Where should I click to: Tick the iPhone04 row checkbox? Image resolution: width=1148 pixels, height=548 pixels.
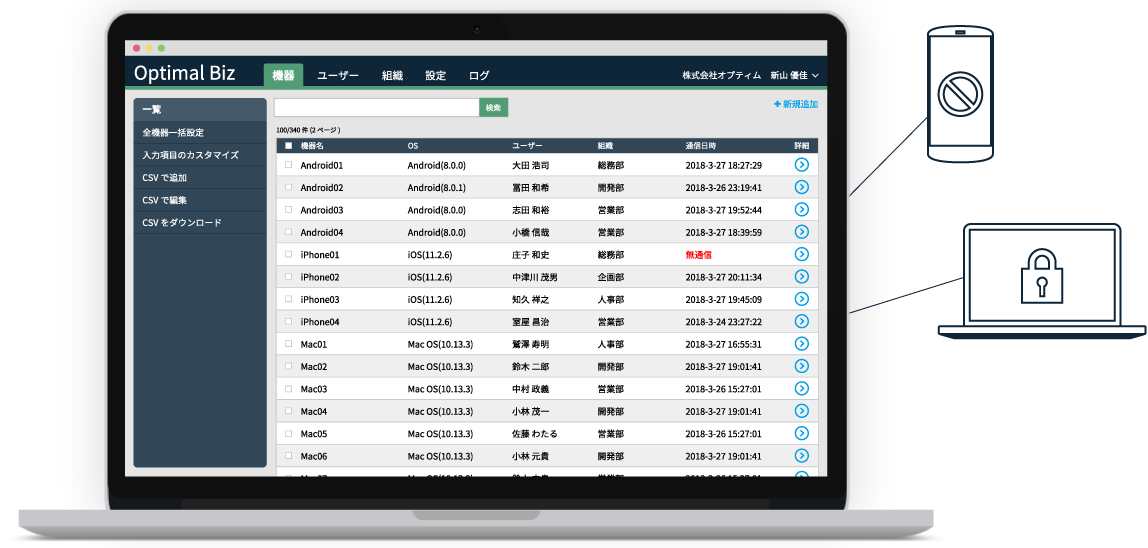pyautogui.click(x=289, y=322)
